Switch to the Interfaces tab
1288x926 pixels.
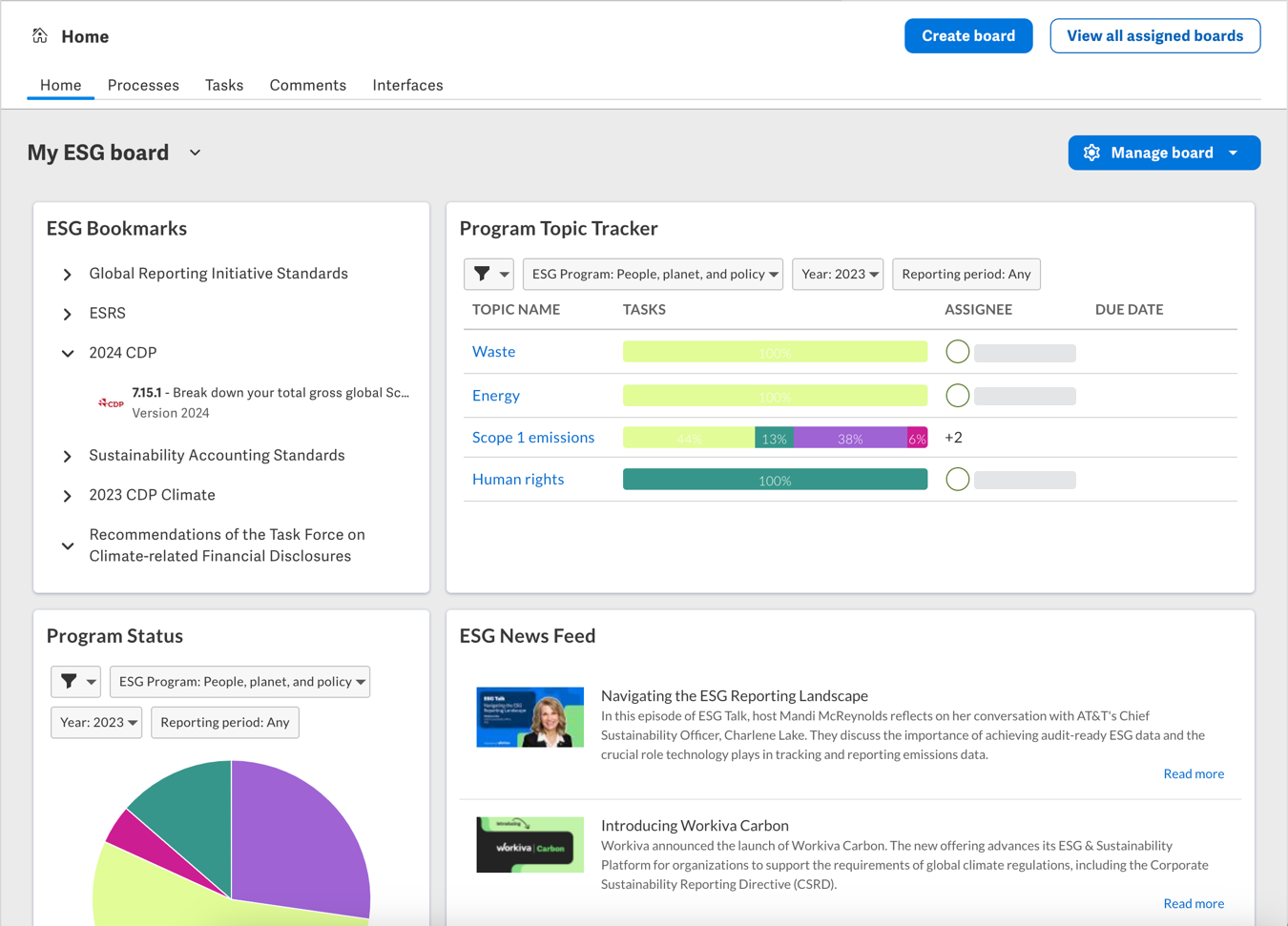[x=407, y=85]
